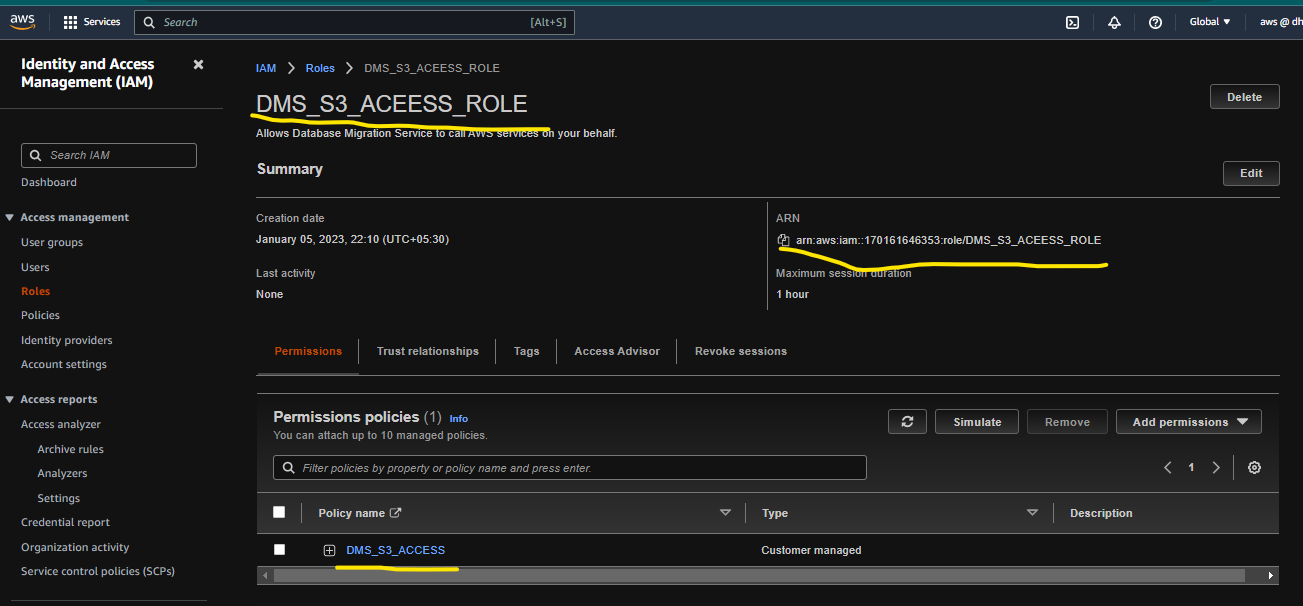The width and height of the screenshot is (1303, 606).
Task: Copy the role ARN with copy icon
Action: tap(783, 240)
